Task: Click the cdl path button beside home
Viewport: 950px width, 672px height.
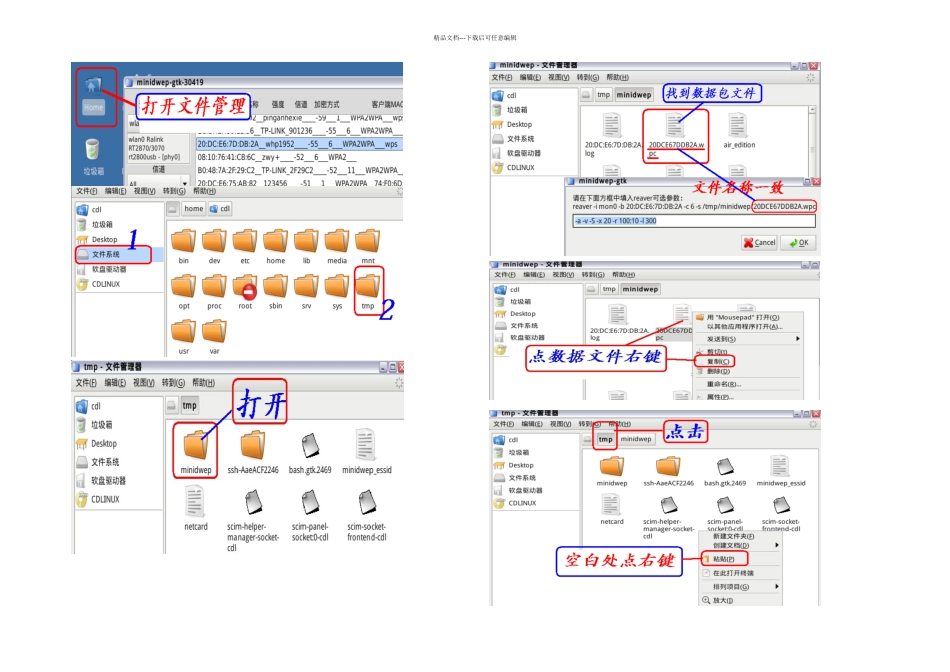Action: 220,209
